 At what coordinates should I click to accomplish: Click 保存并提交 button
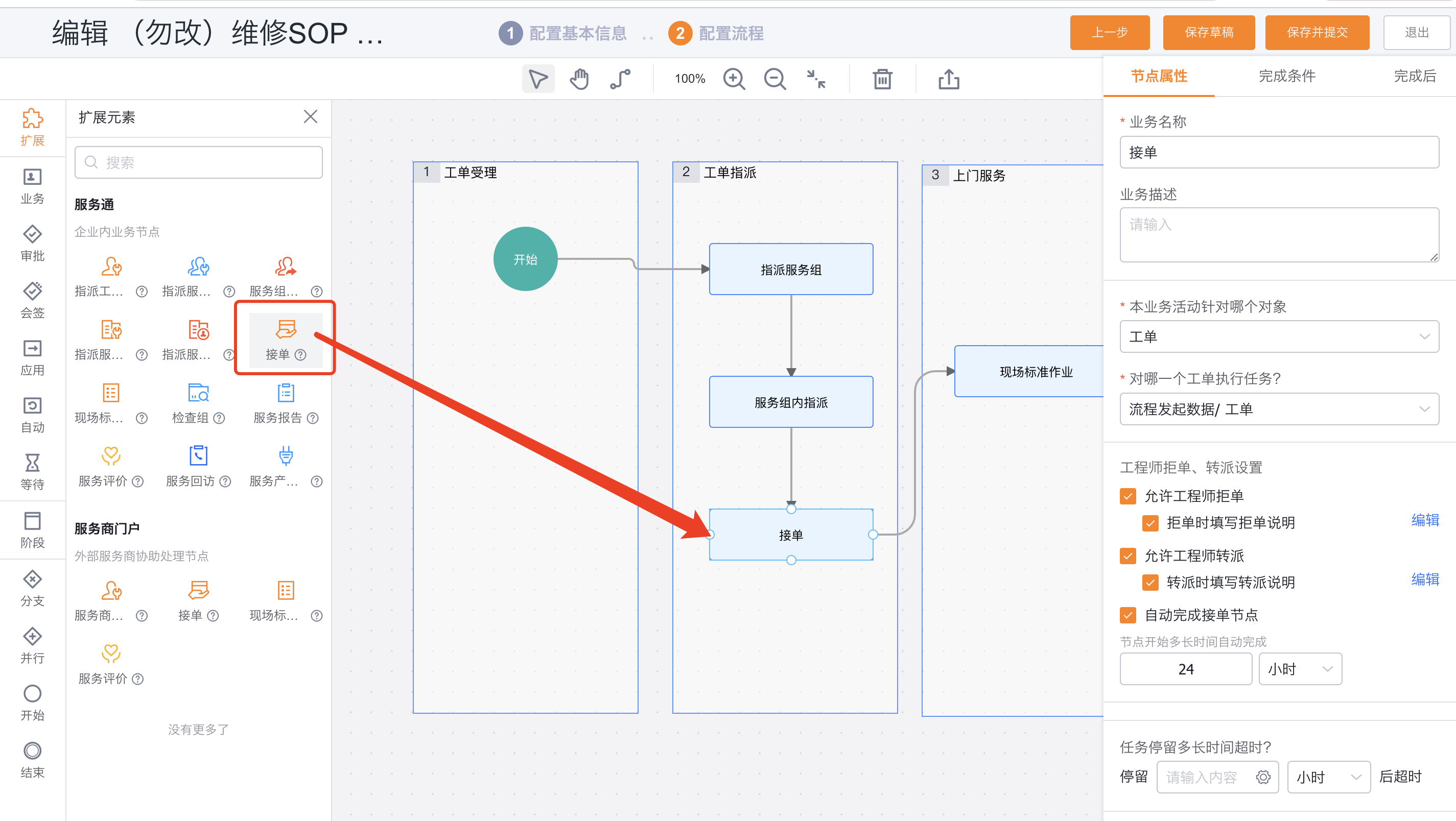(x=1317, y=33)
